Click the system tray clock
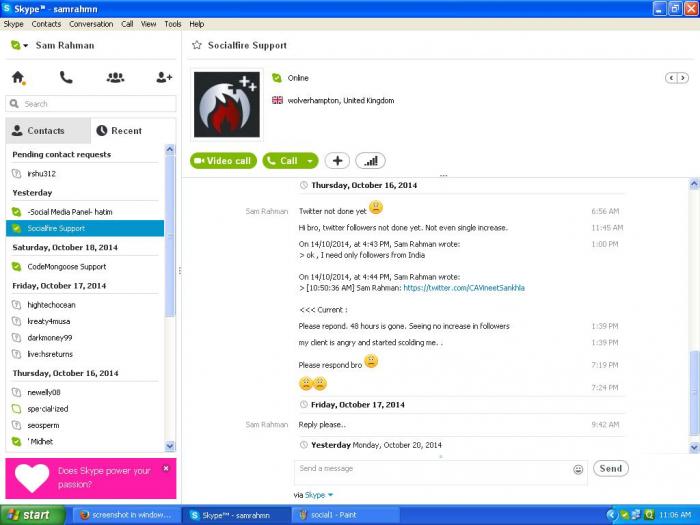 tap(675, 515)
